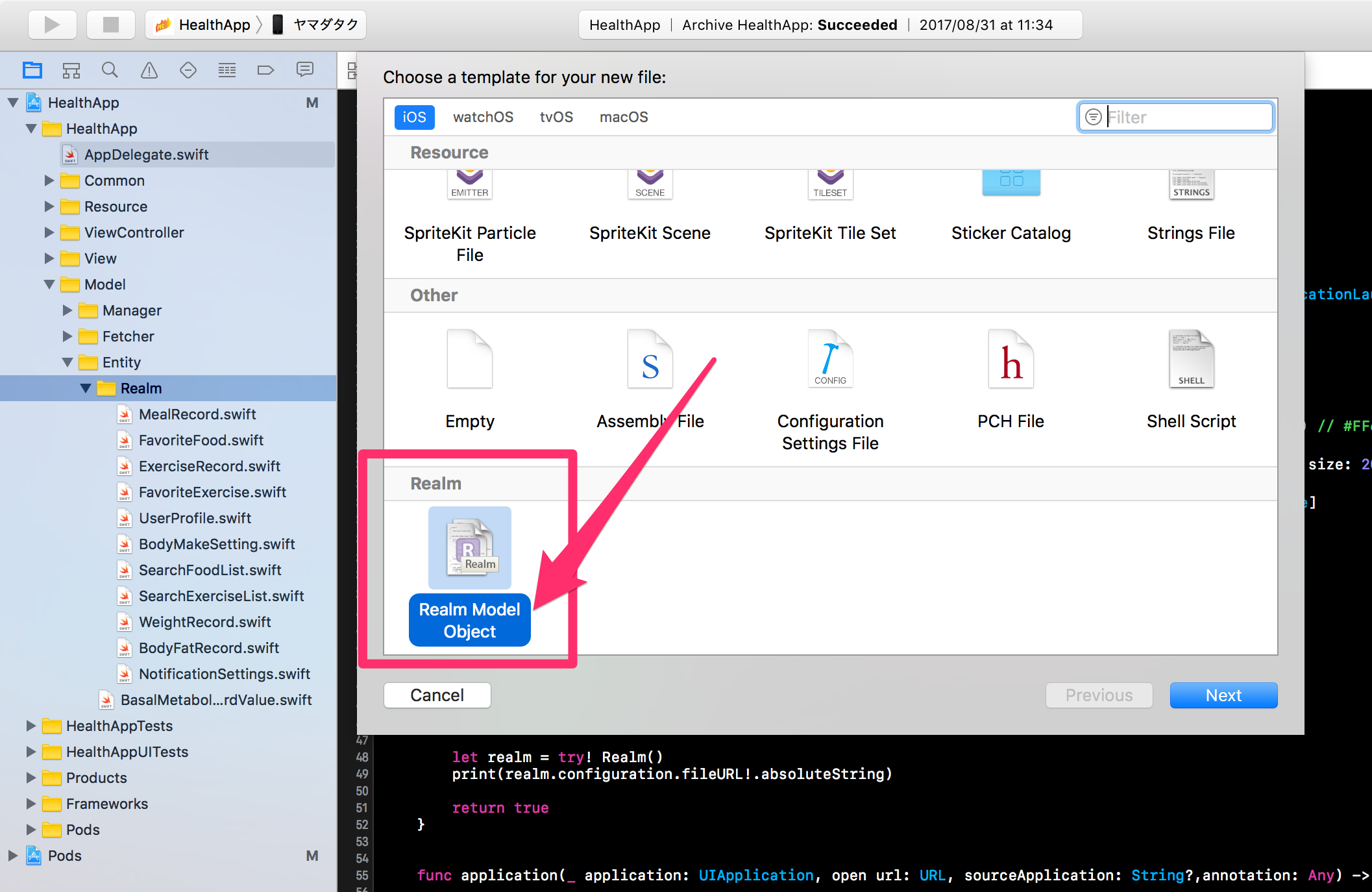This screenshot has height=892, width=1372.
Task: Click the filter icon in Filter field
Action: (1094, 117)
